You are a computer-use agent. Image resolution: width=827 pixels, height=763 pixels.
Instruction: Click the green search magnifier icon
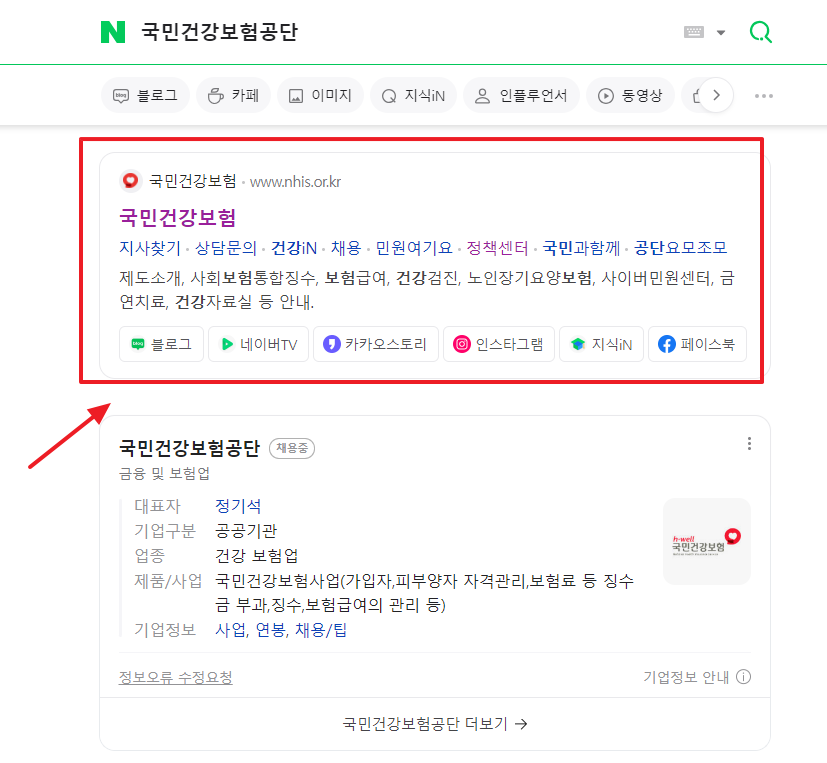pos(761,32)
